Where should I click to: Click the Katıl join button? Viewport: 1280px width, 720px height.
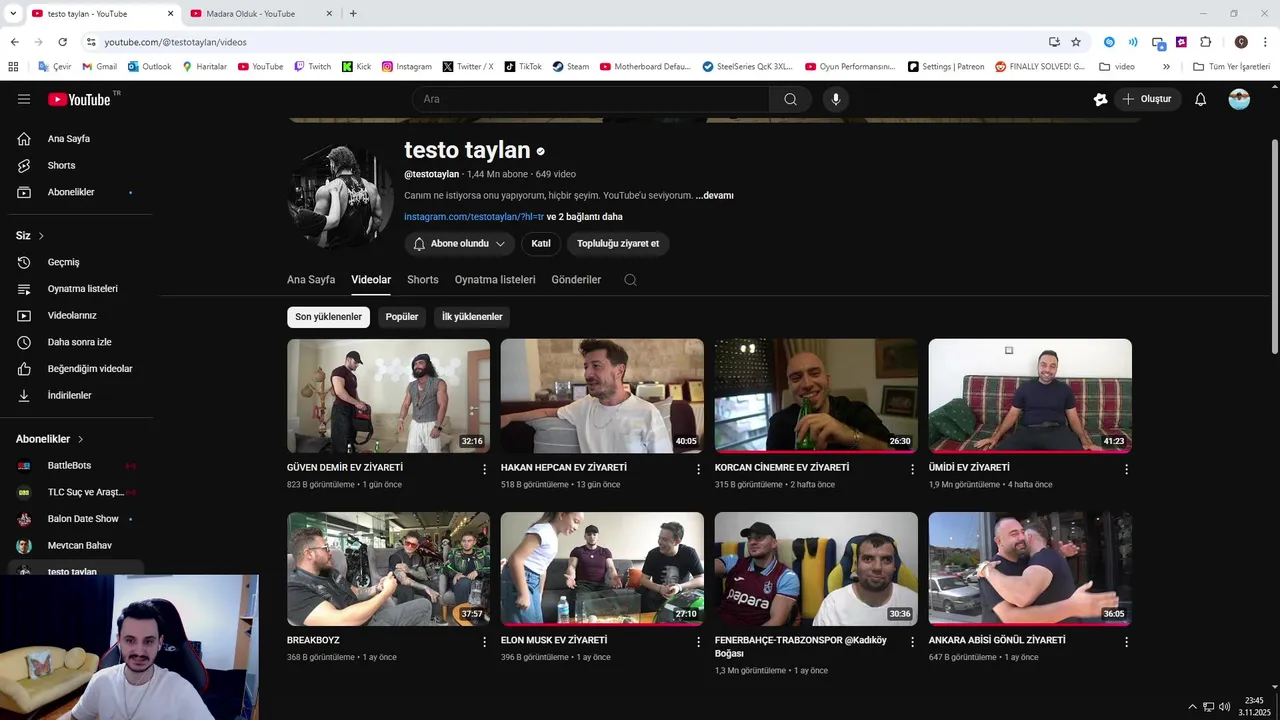point(541,244)
